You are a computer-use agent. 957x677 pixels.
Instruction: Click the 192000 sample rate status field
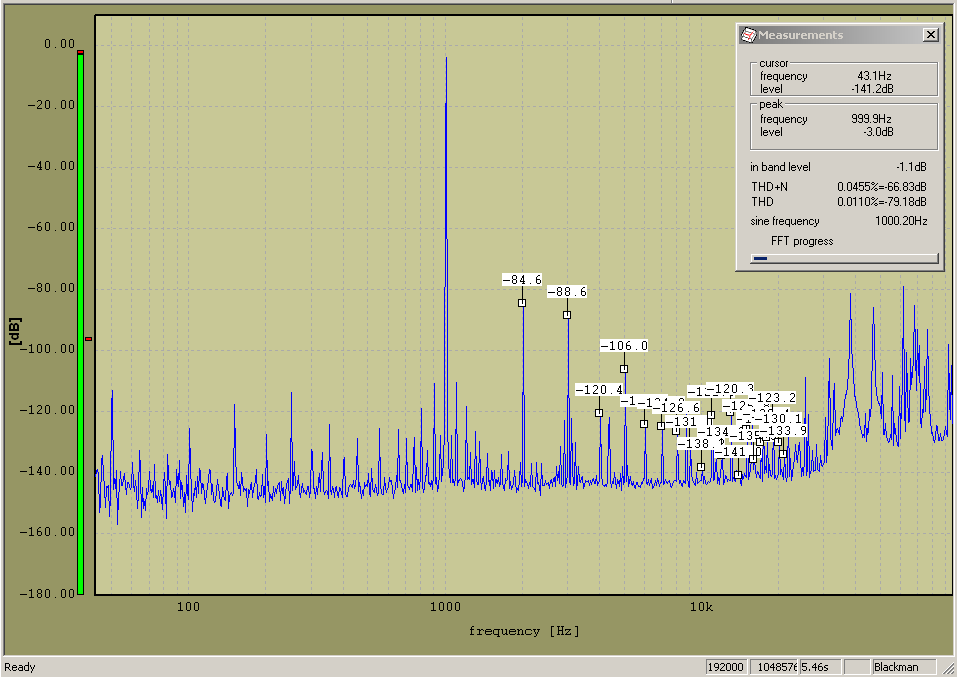coord(728,667)
